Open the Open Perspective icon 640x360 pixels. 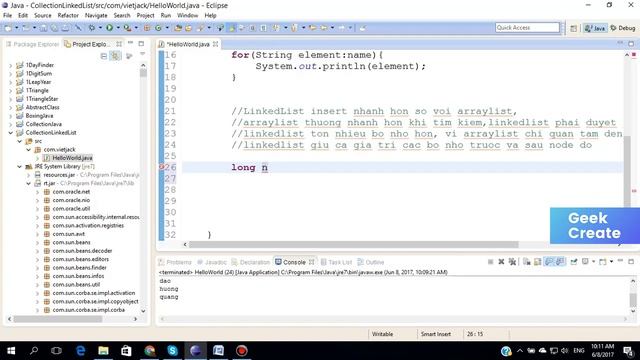pos(573,28)
